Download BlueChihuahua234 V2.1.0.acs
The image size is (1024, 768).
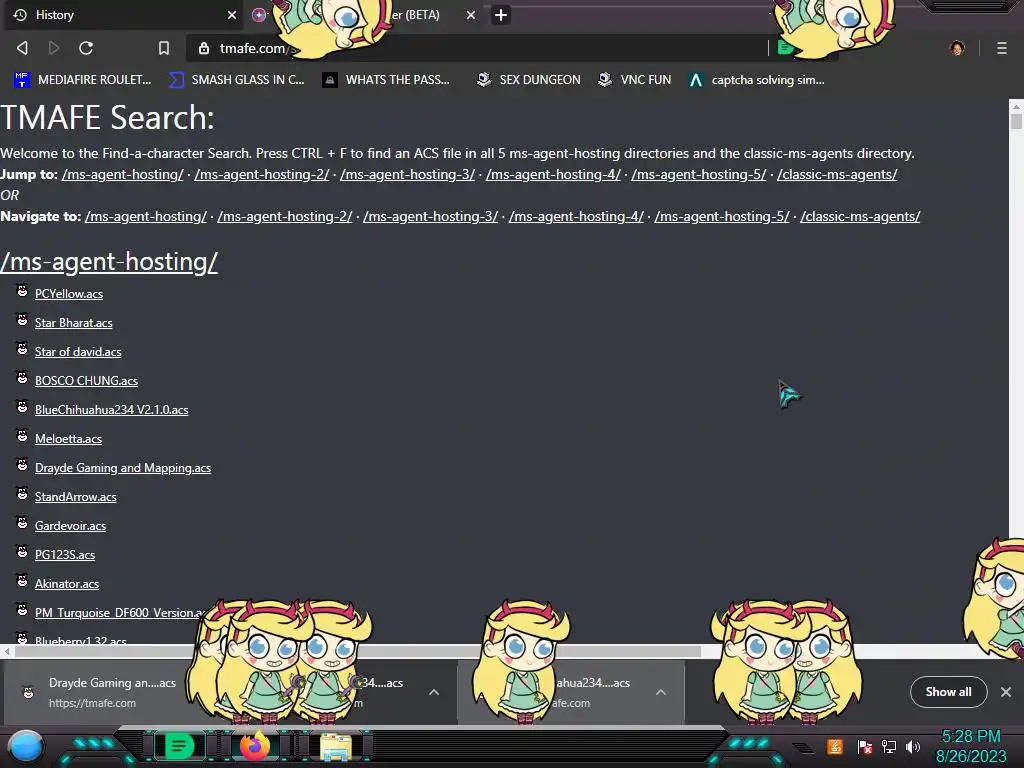click(x=112, y=410)
